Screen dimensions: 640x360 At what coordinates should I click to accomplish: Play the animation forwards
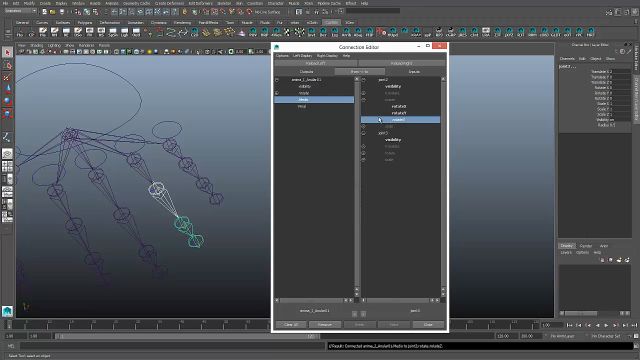tap(607, 325)
